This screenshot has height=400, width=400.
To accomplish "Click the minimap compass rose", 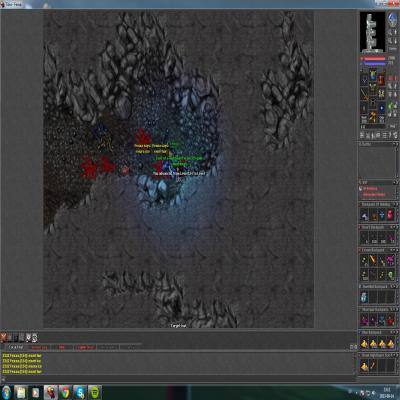I will pyautogui.click(x=393, y=19).
